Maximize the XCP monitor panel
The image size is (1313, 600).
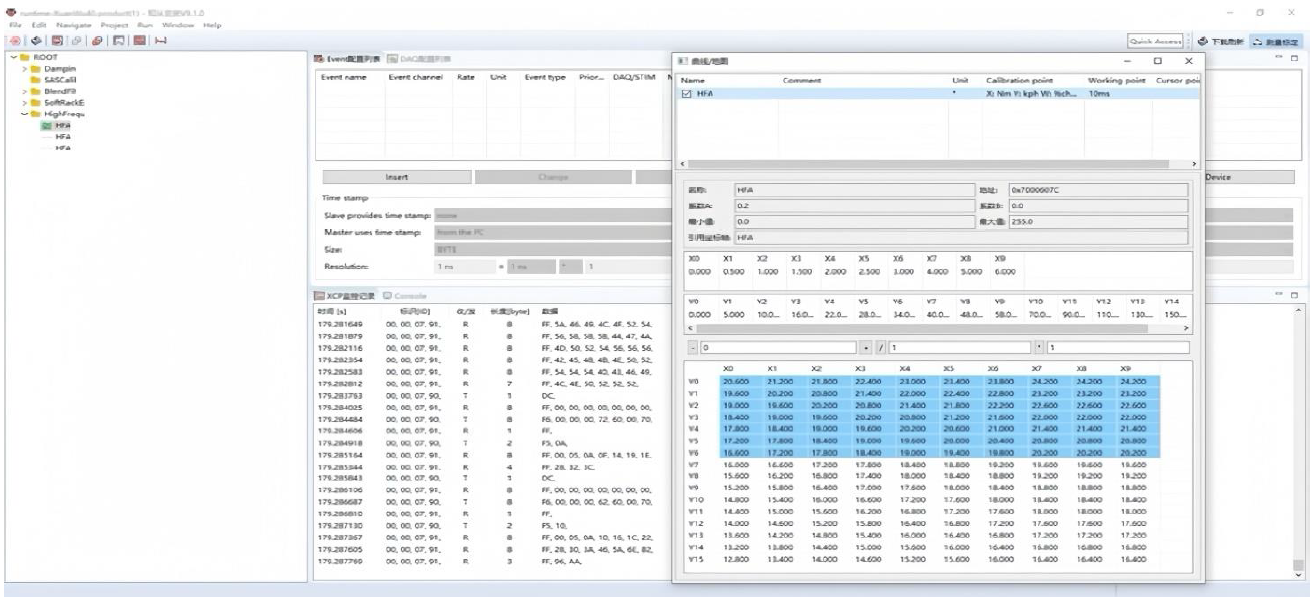(x=1294, y=295)
